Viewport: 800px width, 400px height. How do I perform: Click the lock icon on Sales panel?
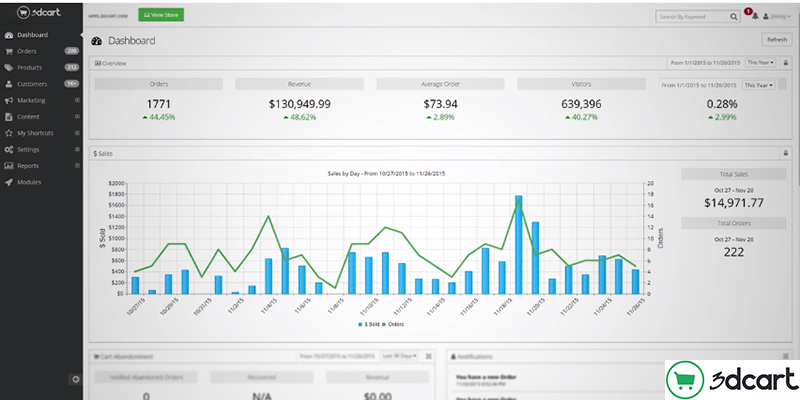[784, 153]
